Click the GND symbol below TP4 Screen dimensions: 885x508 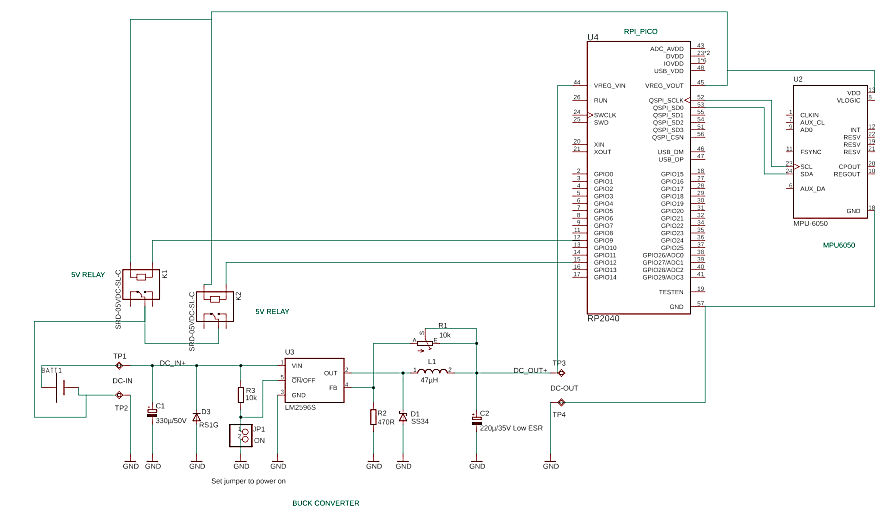pyautogui.click(x=550, y=466)
